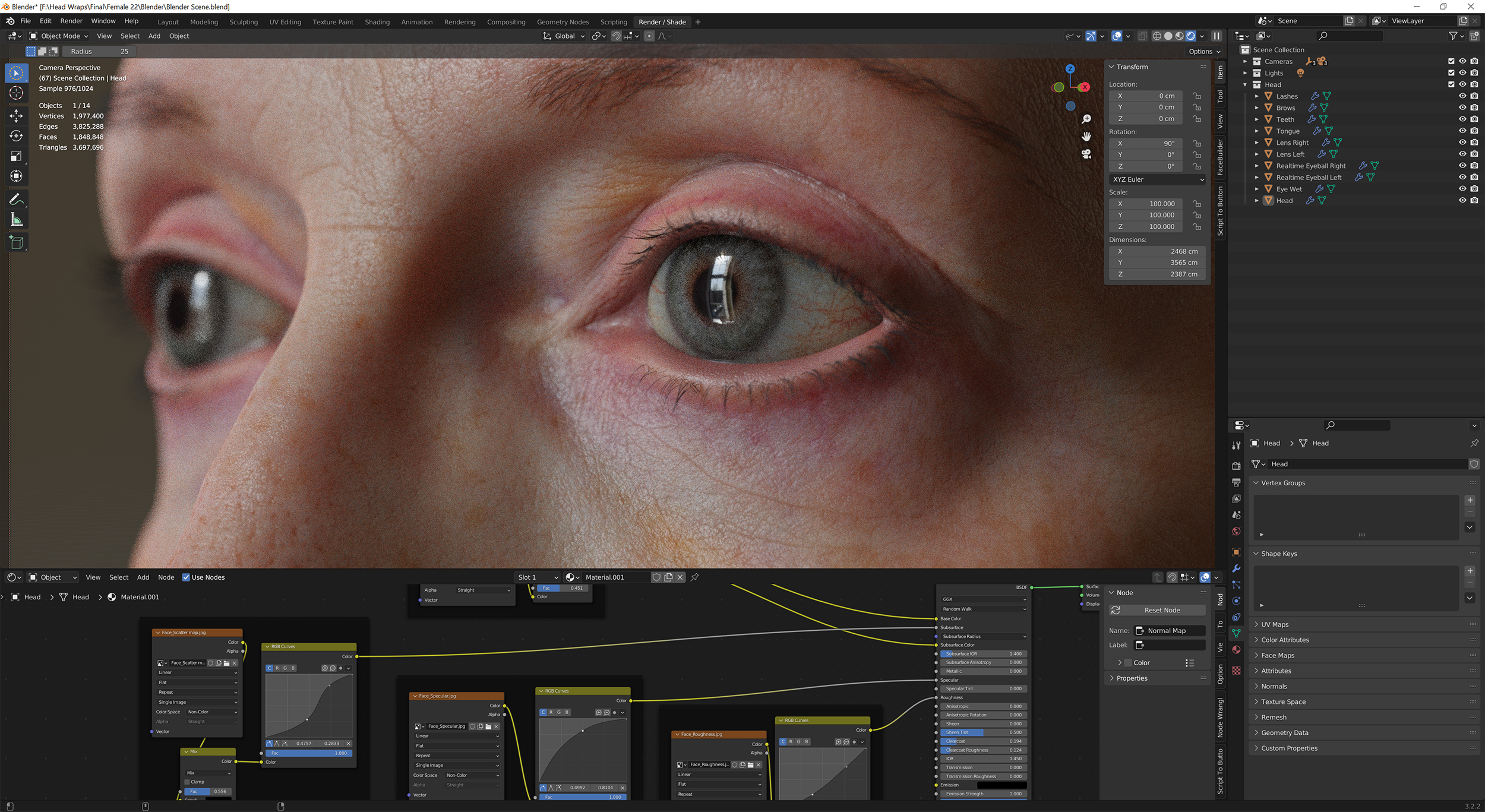Select the Rotate tool
The width and height of the screenshot is (1485, 812).
[16, 136]
